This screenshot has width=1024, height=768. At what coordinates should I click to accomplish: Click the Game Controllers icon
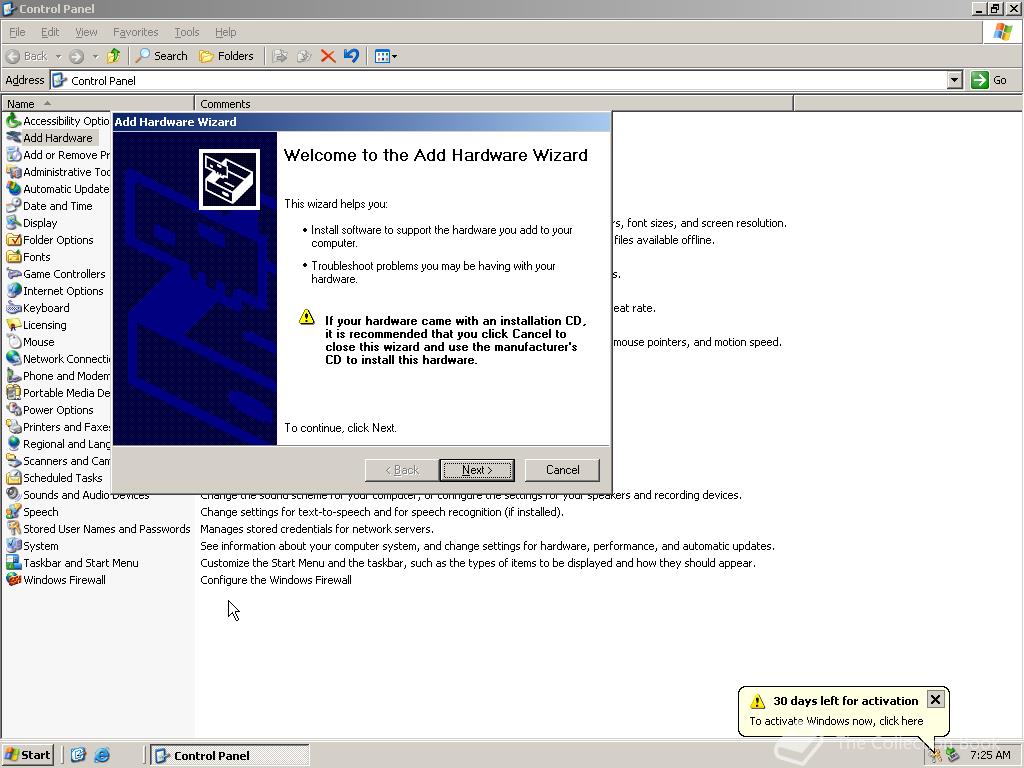coord(13,274)
